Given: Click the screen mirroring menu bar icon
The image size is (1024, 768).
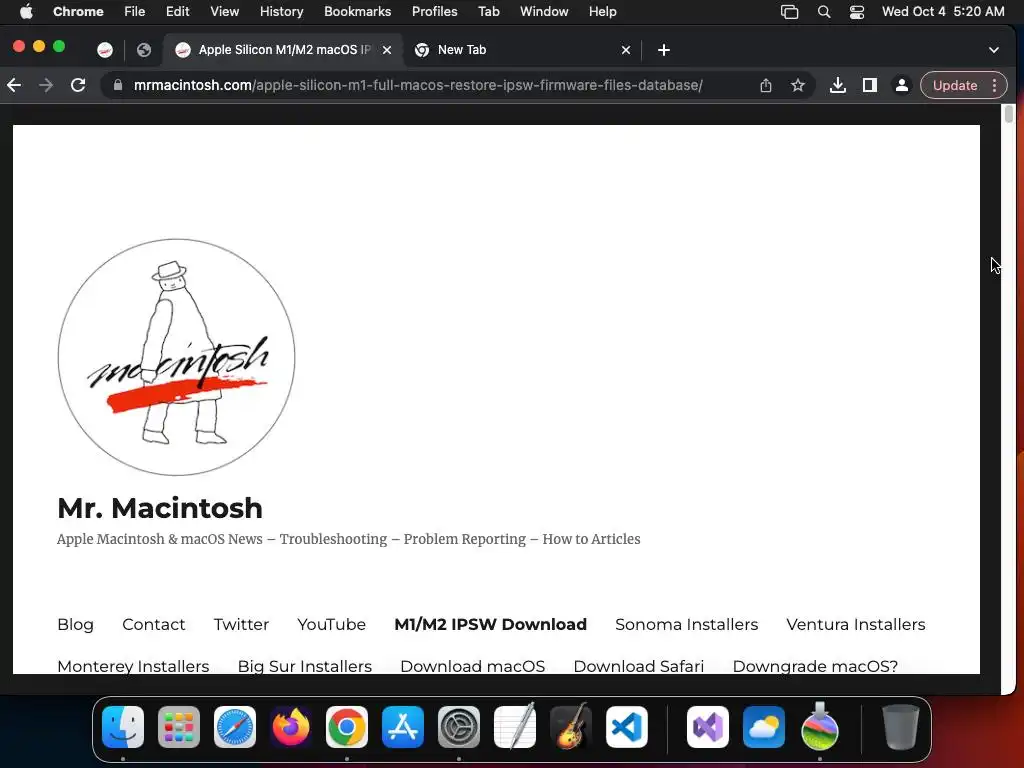Looking at the screenshot, I should coord(790,12).
